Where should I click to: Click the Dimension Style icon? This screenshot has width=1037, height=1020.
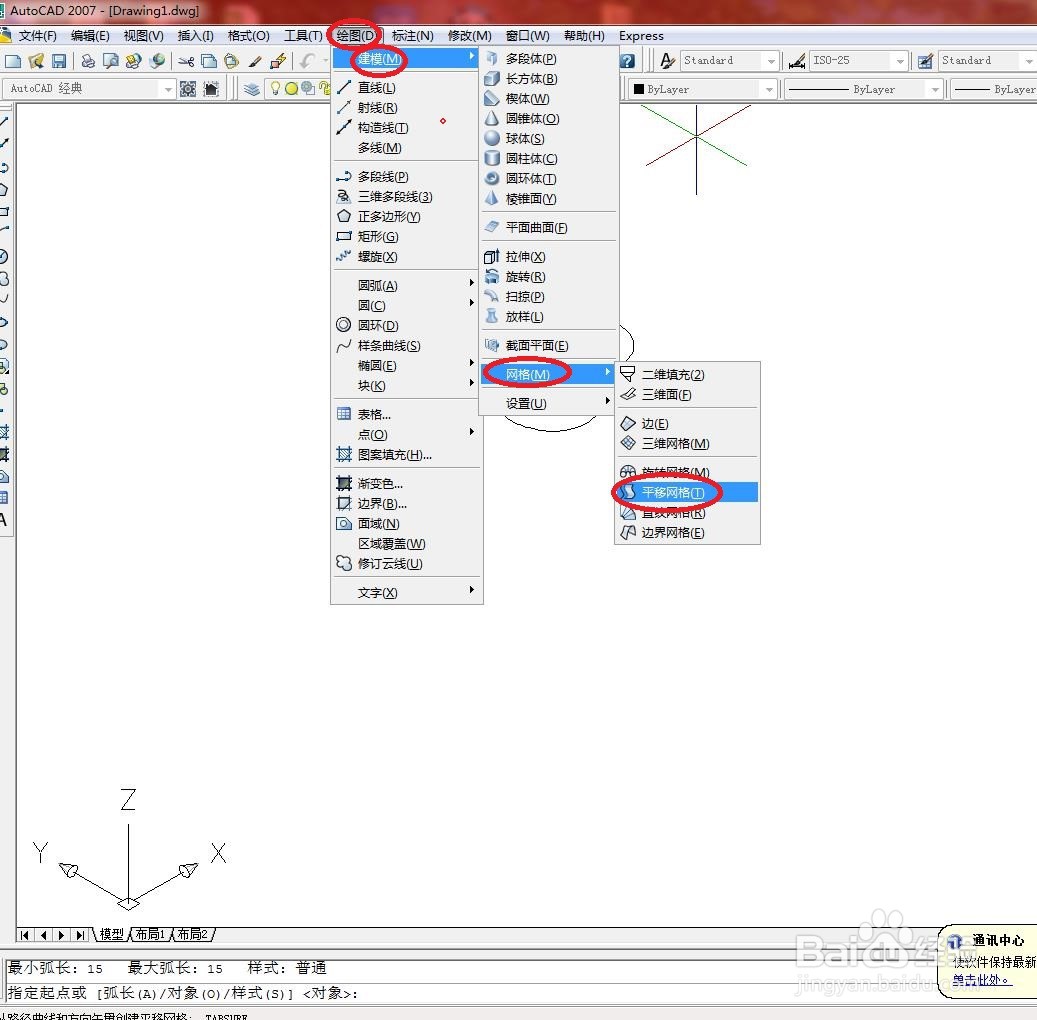coord(797,61)
